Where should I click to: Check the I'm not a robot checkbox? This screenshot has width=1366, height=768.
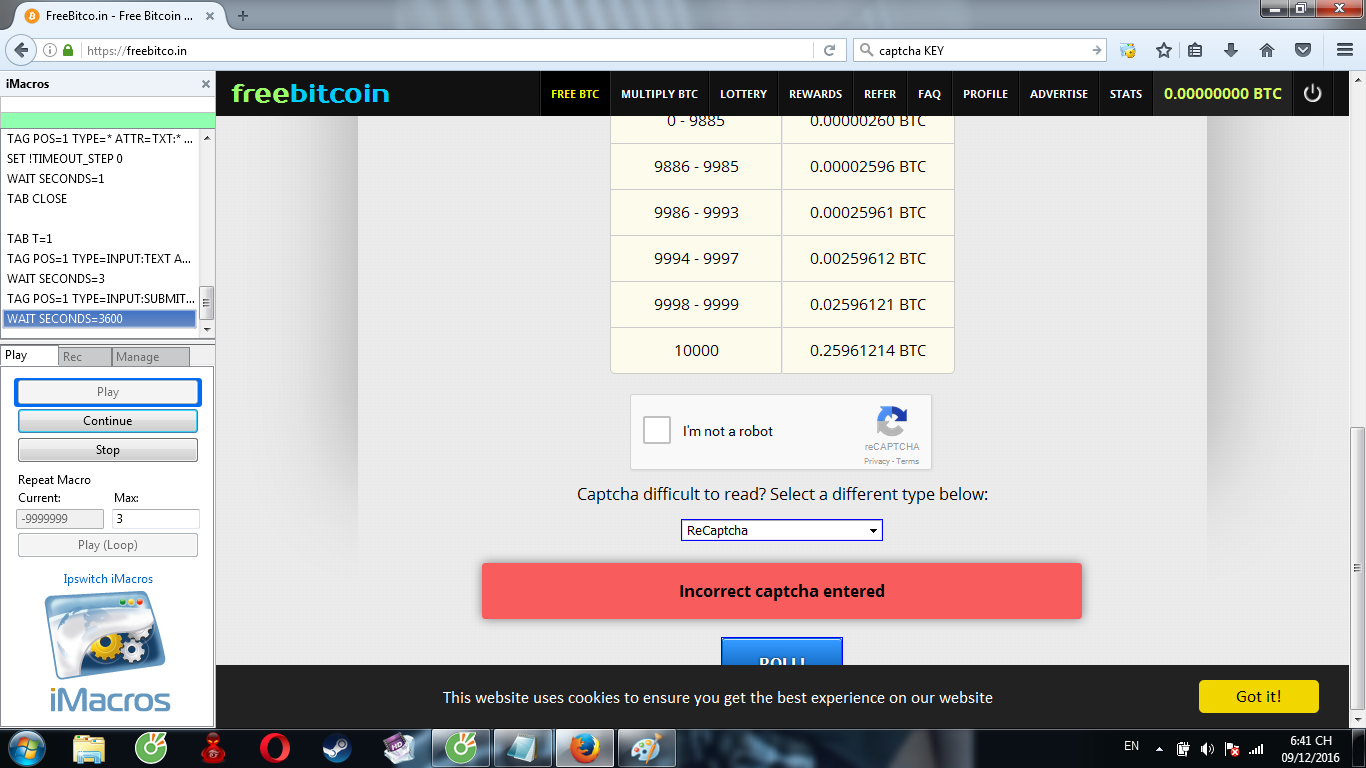(x=657, y=431)
